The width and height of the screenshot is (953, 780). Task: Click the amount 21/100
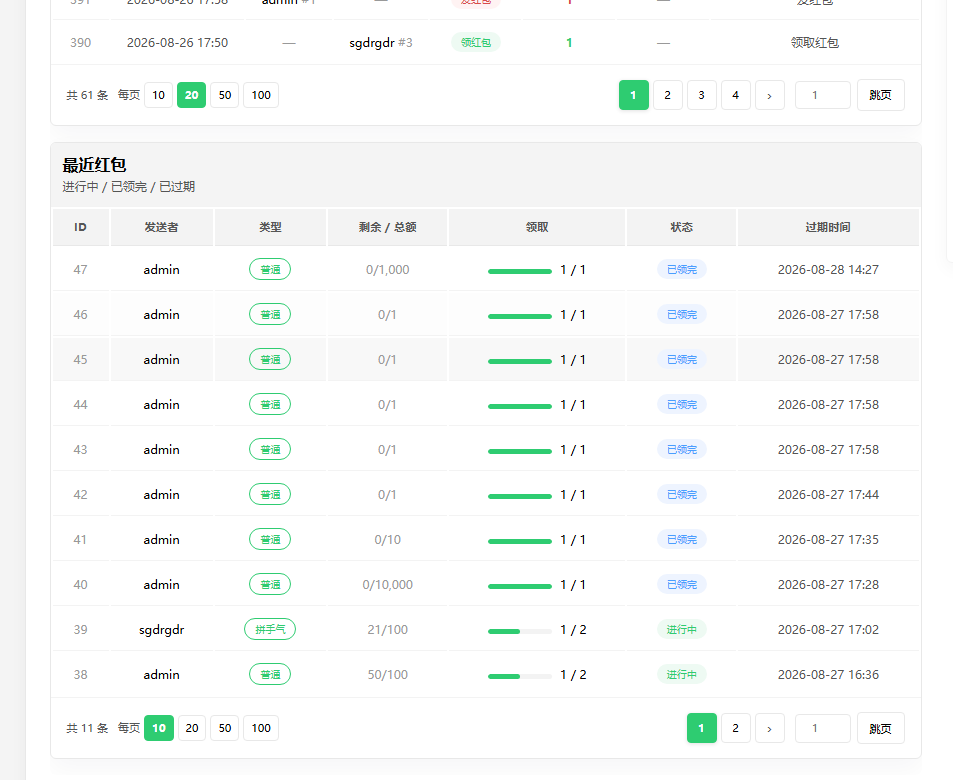pos(388,630)
